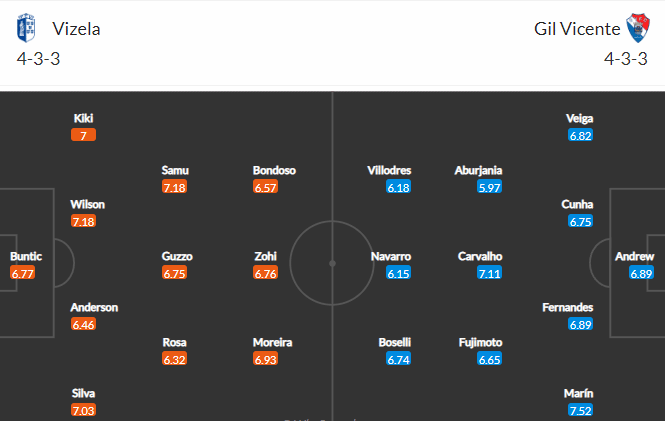Screen dimensions: 665x421
Task: Select Kiki's rating badge showing 7
Action: click(84, 135)
